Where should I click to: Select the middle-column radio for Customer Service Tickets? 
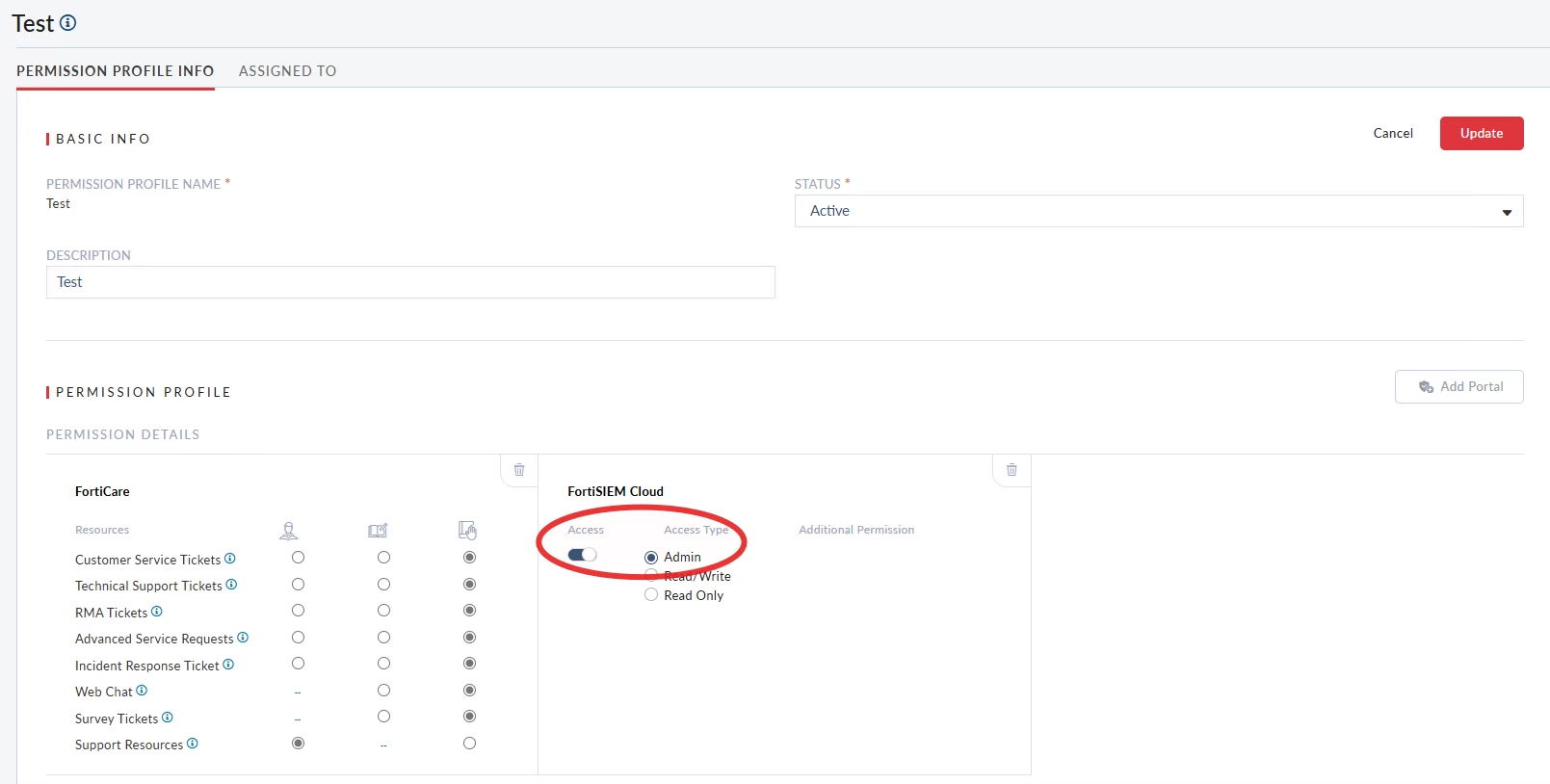click(x=384, y=558)
